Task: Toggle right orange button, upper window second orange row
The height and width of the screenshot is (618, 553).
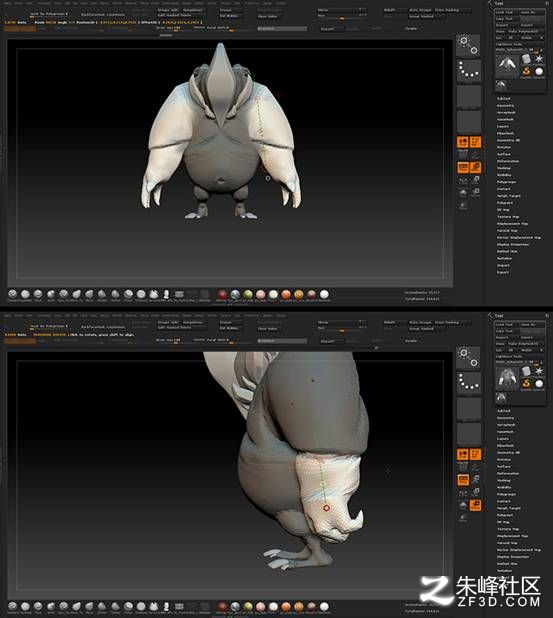Action: pos(475,168)
